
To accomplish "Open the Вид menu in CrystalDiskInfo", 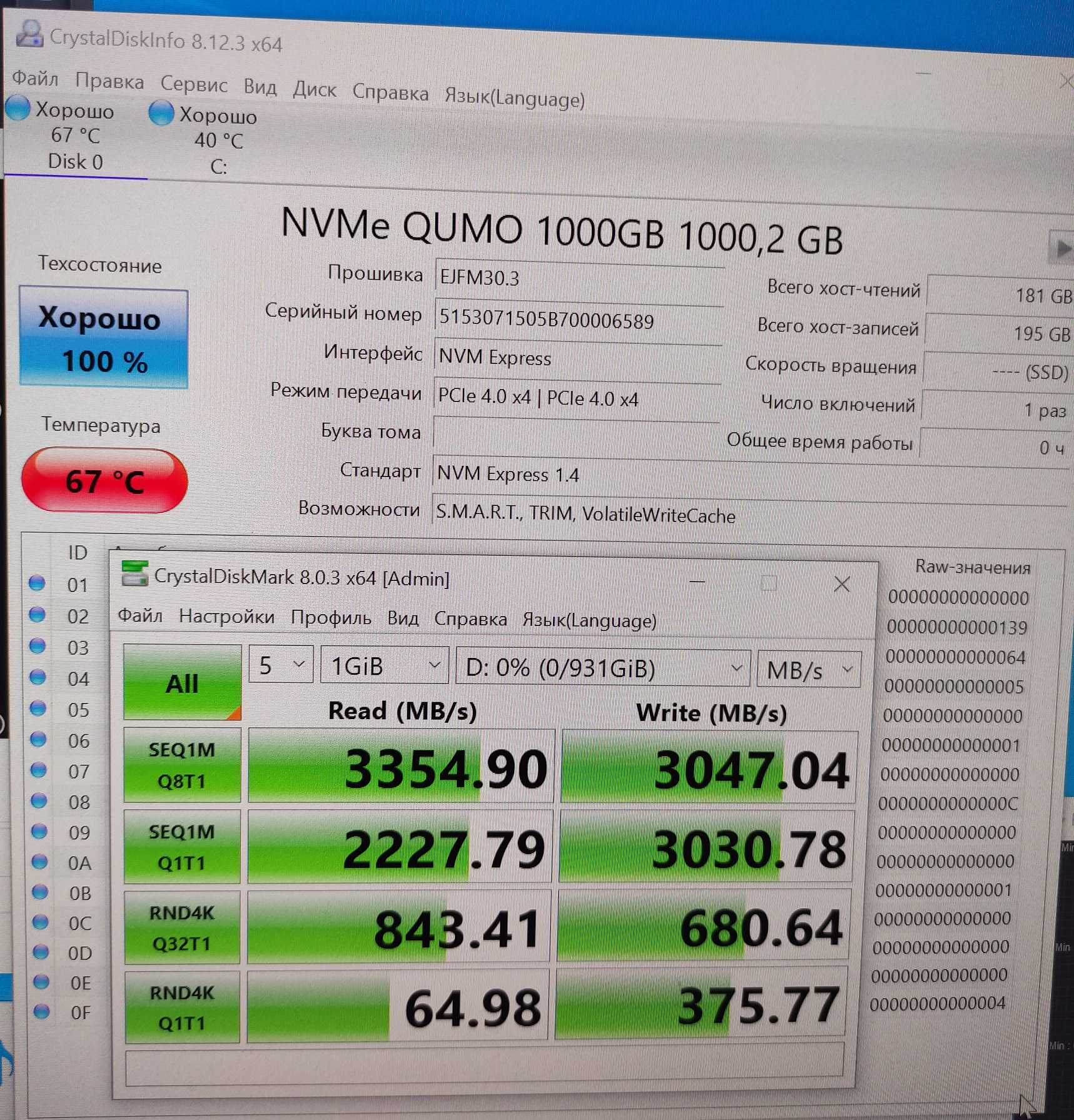I will 260,88.
